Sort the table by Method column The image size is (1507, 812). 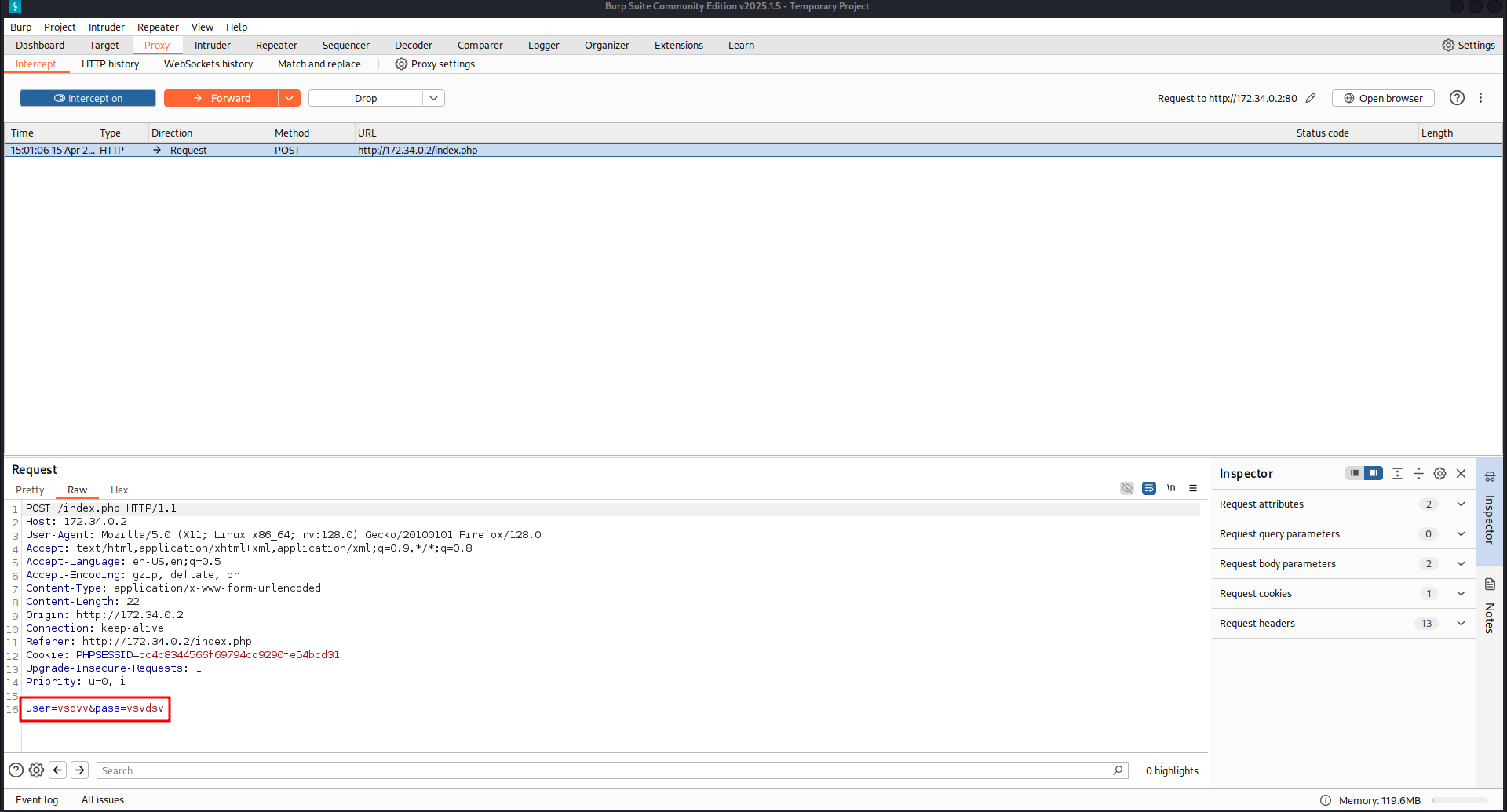[312, 133]
